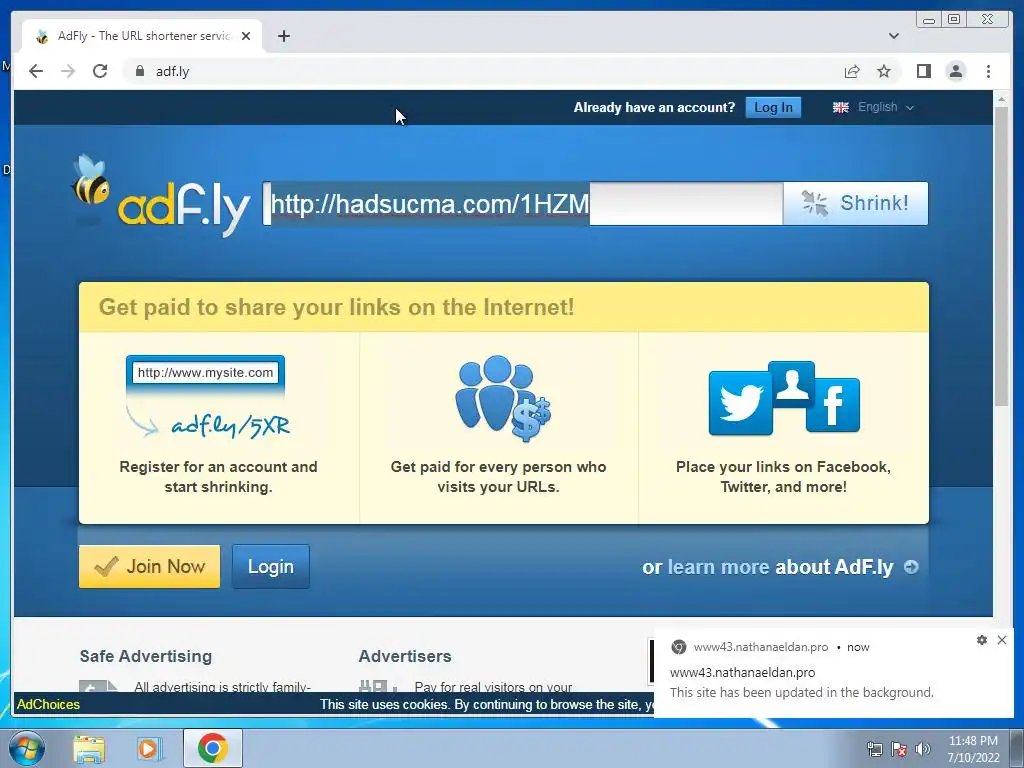Image resolution: width=1024 pixels, height=768 pixels.
Task: Open the AdChoices link
Action: [48, 705]
